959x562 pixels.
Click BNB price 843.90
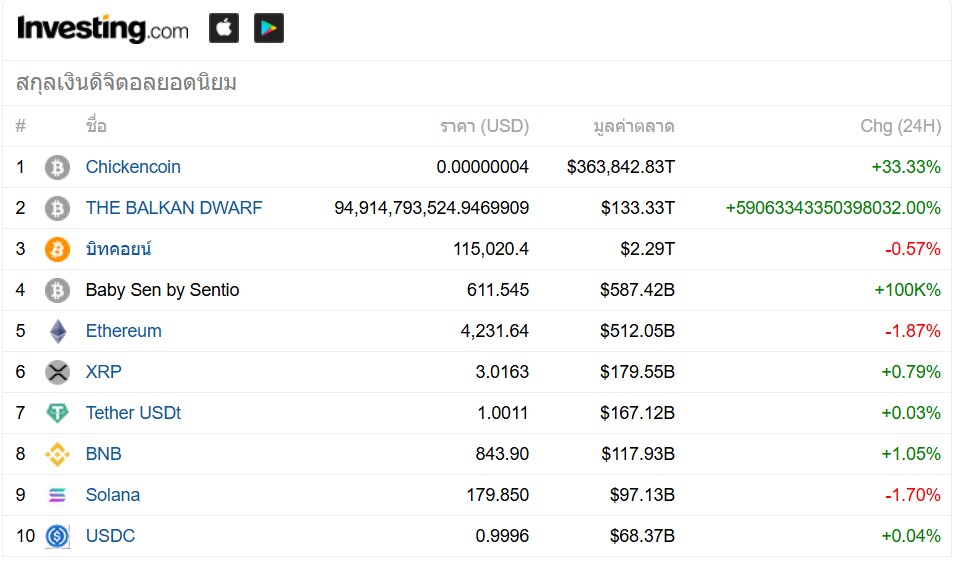[x=502, y=454]
